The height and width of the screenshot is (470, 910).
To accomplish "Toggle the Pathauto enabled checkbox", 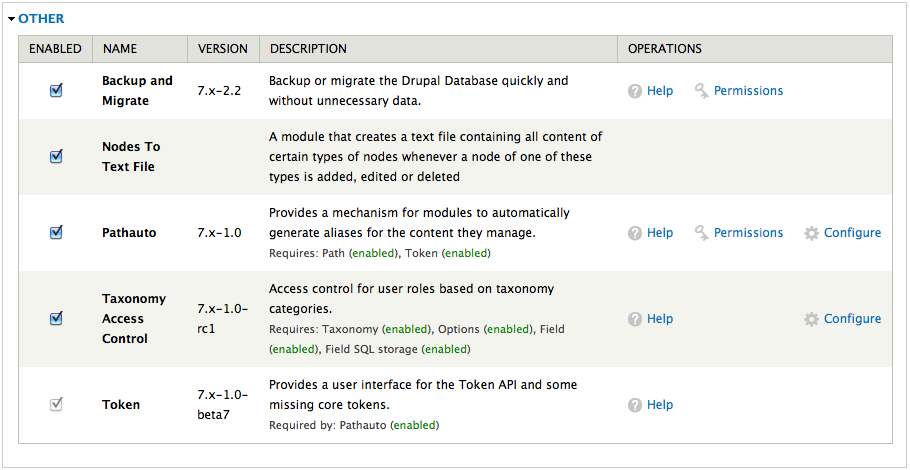I will 56,232.
